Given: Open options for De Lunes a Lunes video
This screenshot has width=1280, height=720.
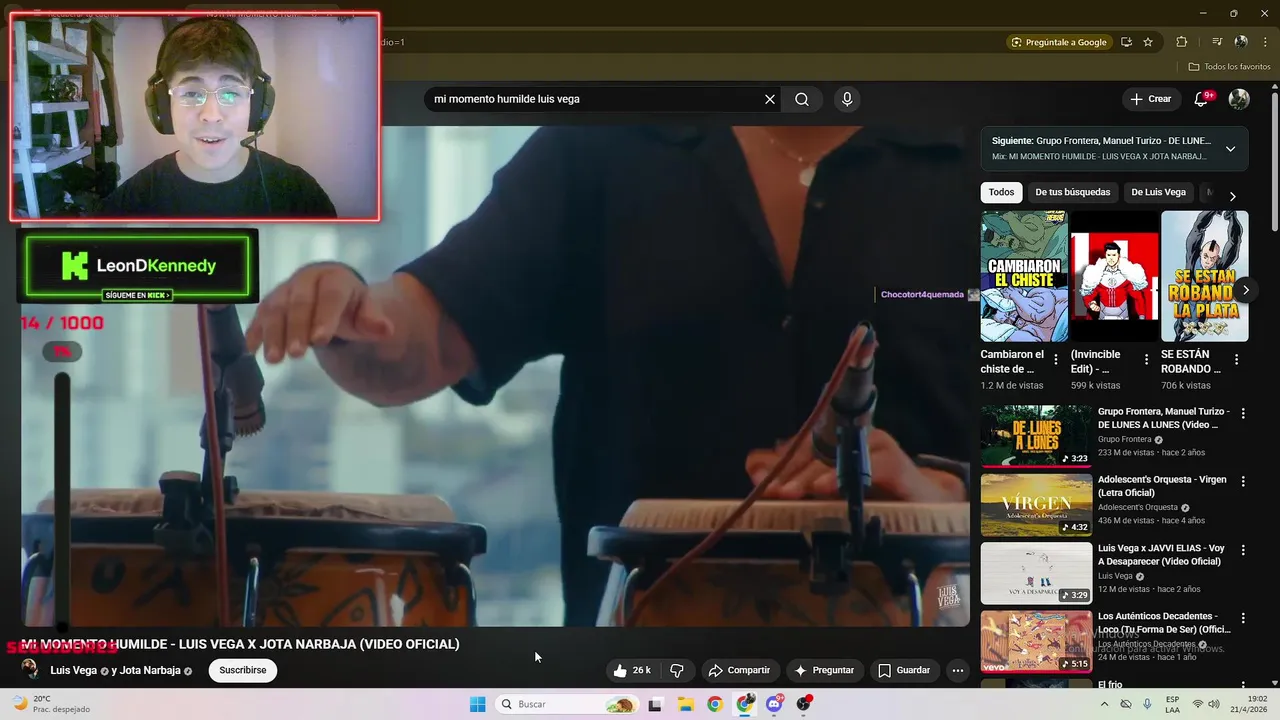Looking at the screenshot, I should (x=1243, y=413).
